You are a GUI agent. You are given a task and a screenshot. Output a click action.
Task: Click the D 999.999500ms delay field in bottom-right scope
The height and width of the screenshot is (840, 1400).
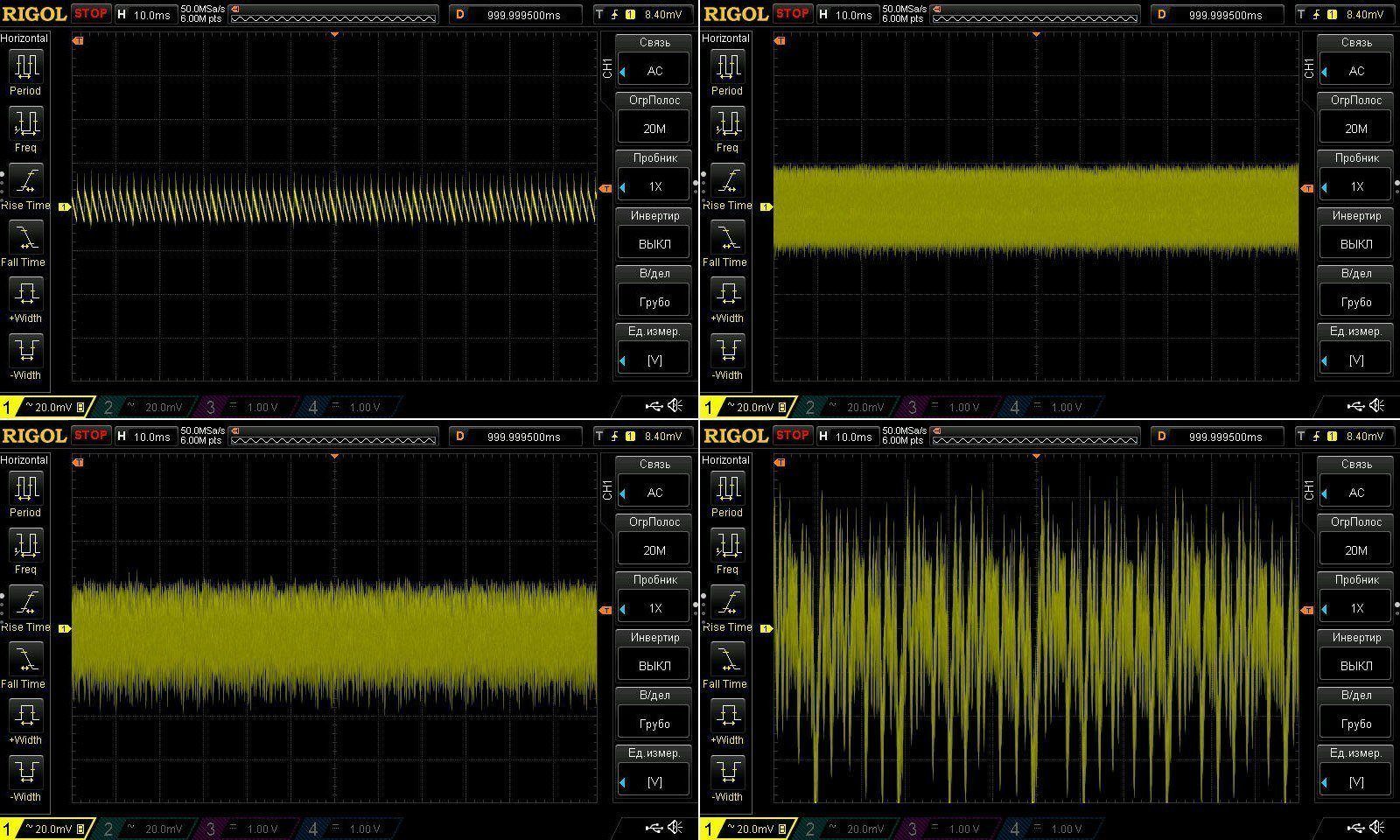tap(1217, 437)
